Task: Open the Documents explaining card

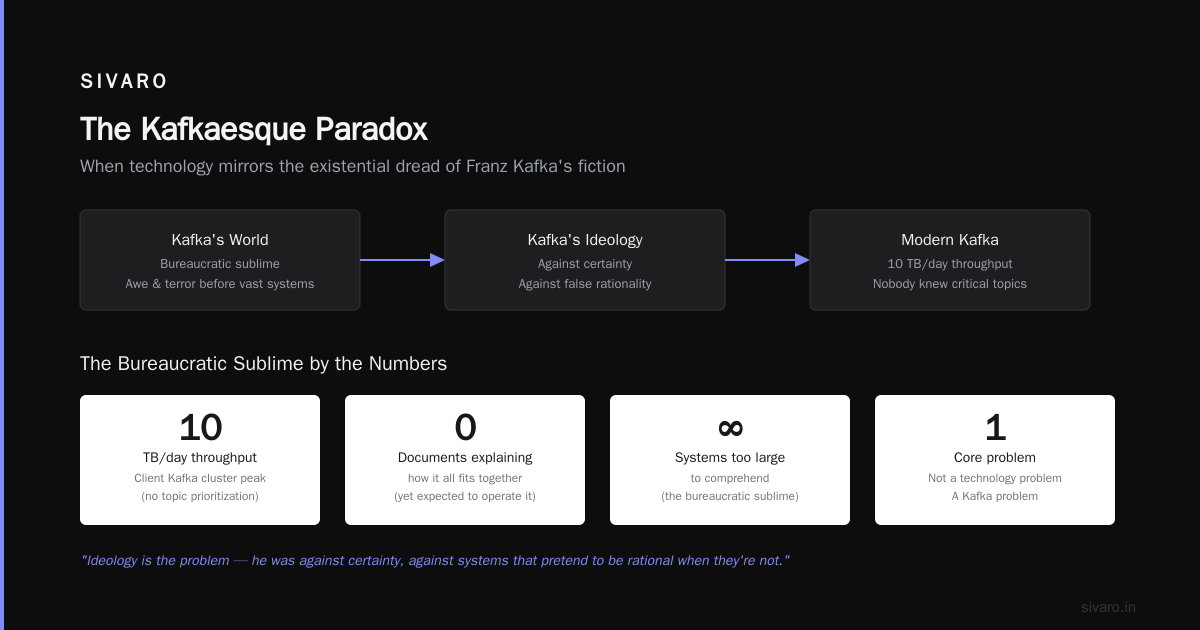Action: pos(465,460)
